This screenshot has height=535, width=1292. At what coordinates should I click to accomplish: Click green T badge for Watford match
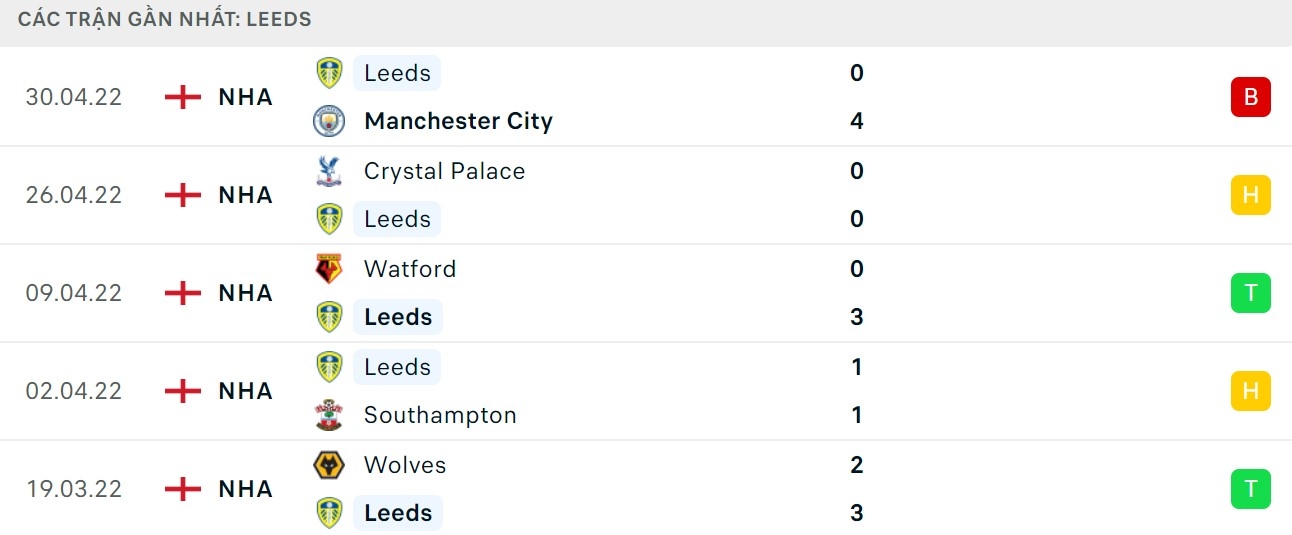[1250, 293]
